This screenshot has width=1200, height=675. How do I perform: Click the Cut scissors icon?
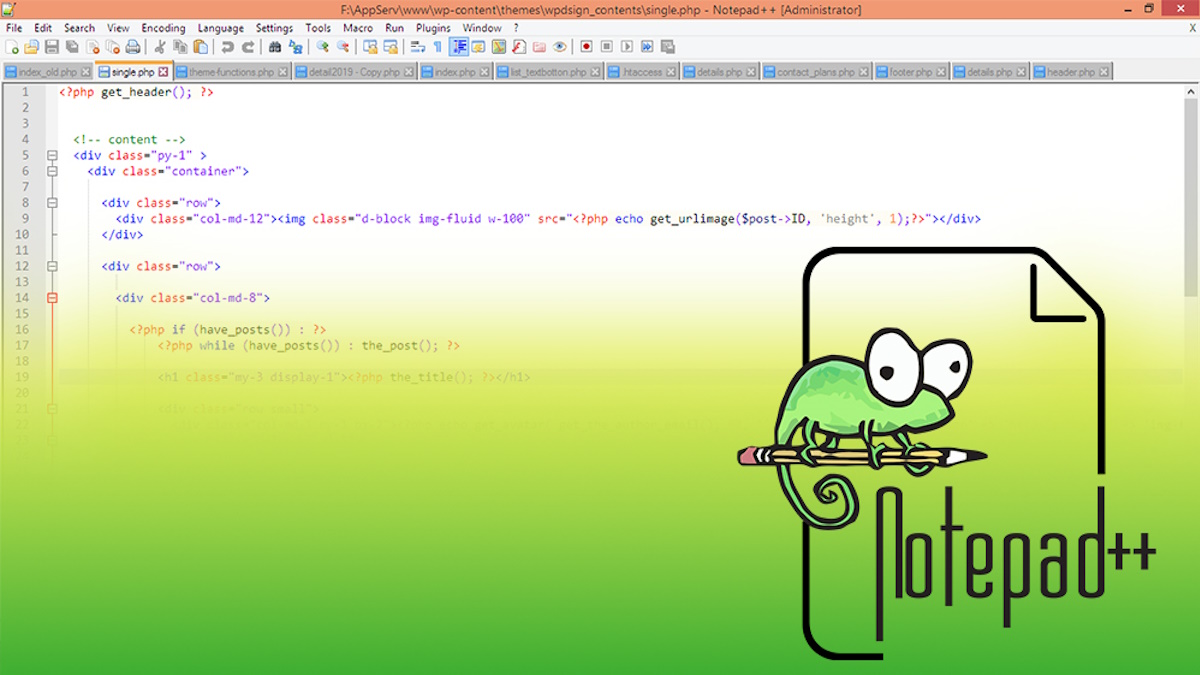coord(159,47)
